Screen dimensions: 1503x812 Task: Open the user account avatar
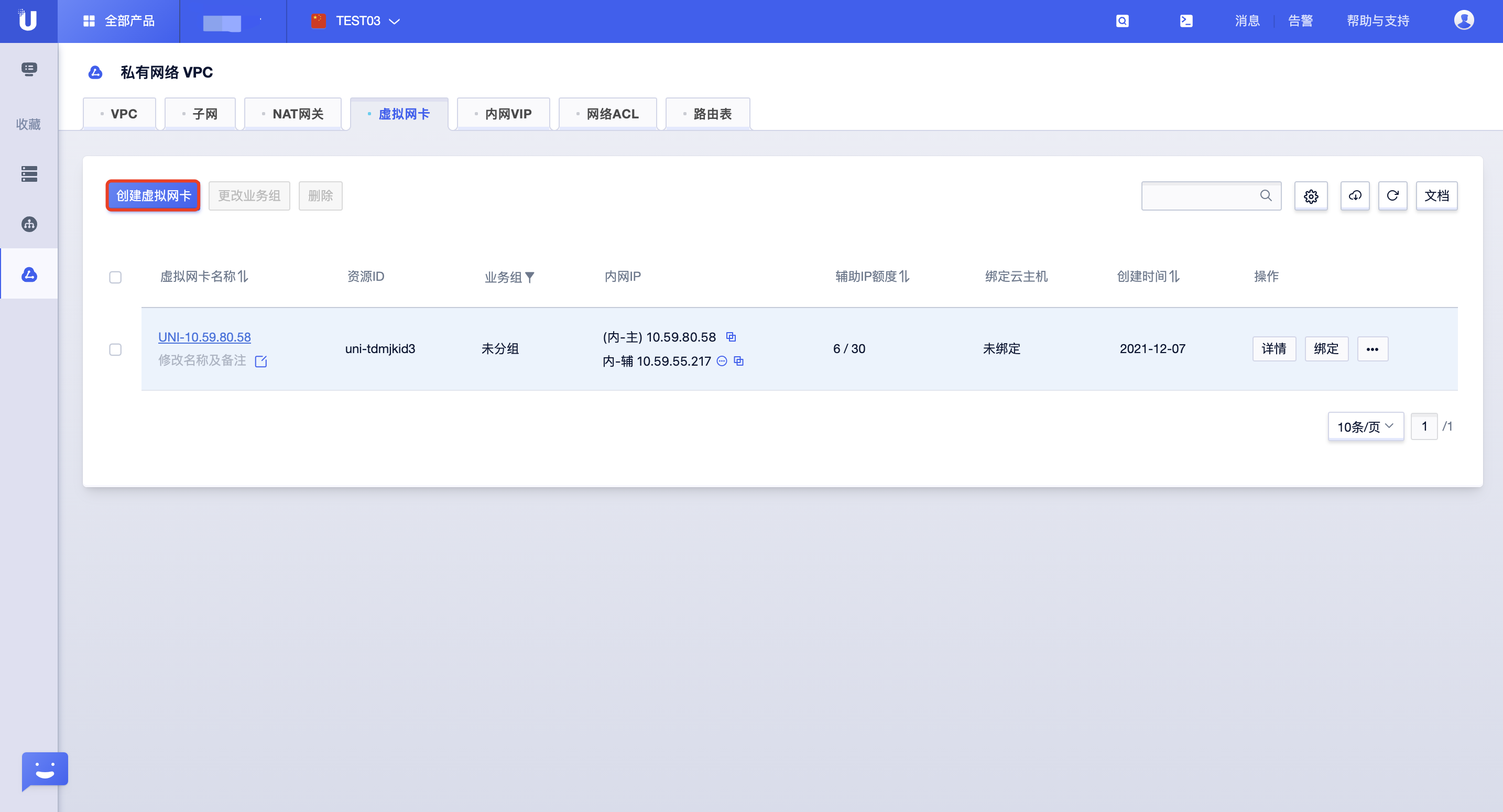tap(1463, 20)
